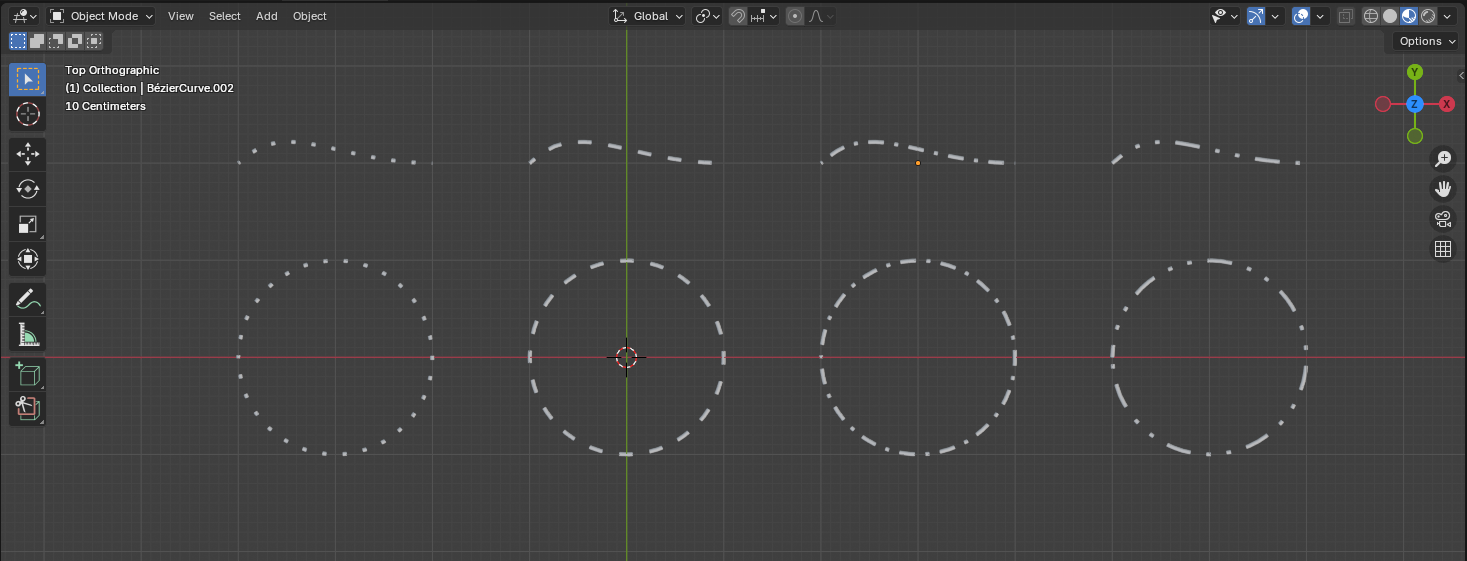Click the 3D cursor at origin
The height and width of the screenshot is (561, 1467).
coord(627,357)
